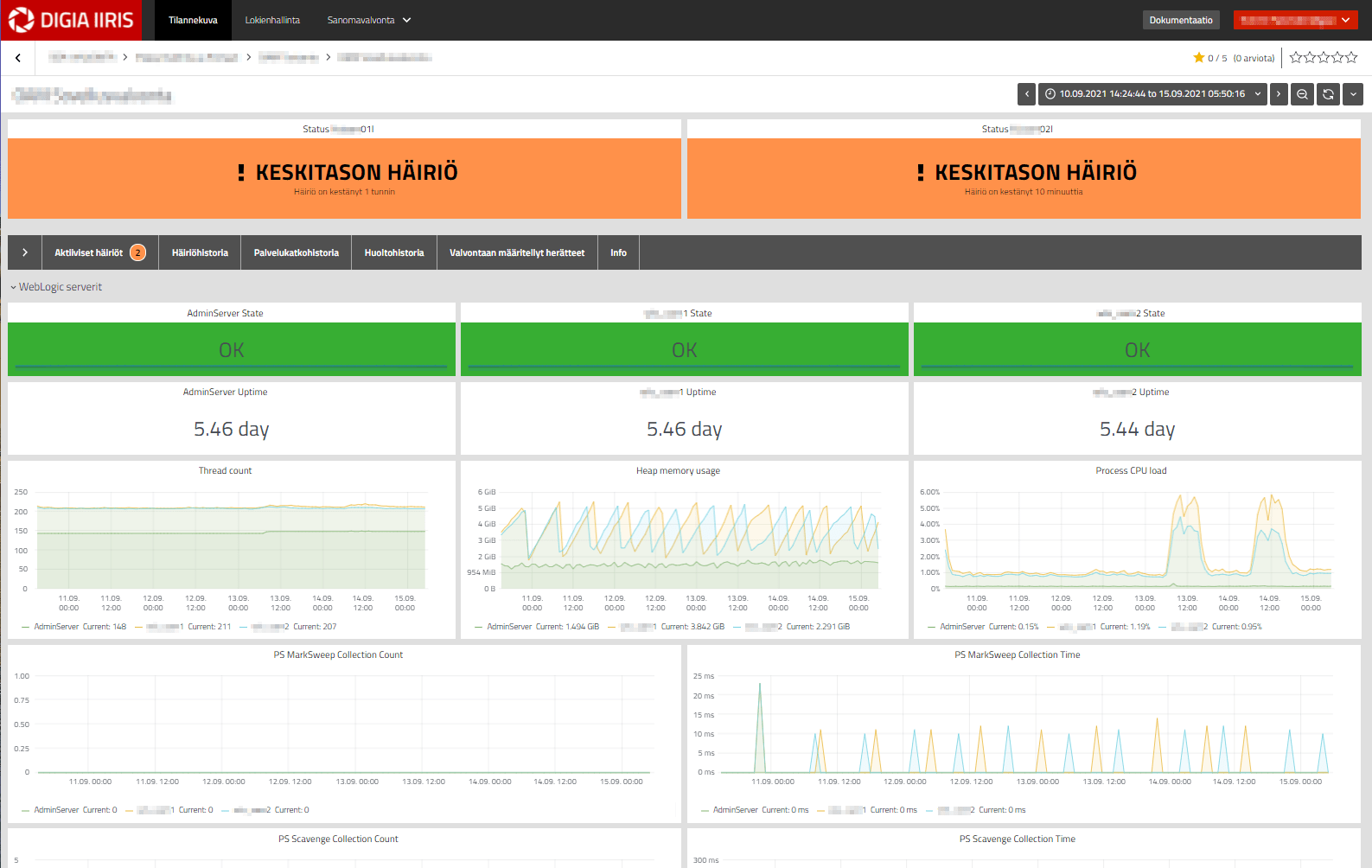Open Lokienhallinta view

pos(272,20)
